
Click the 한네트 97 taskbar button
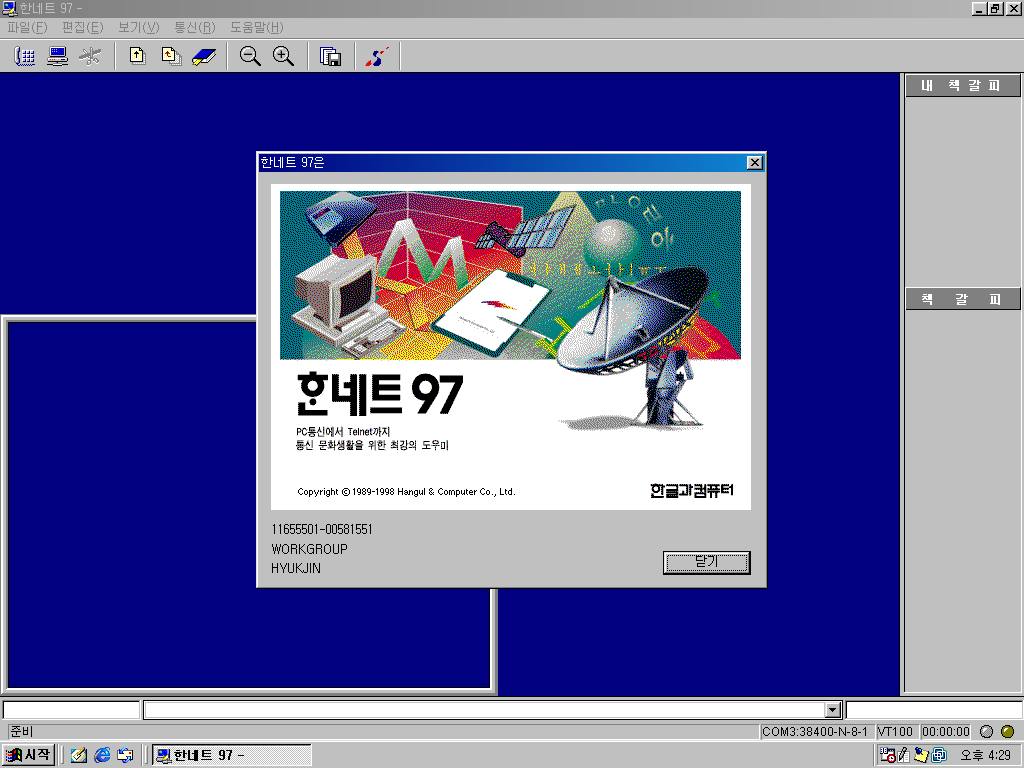click(232, 755)
